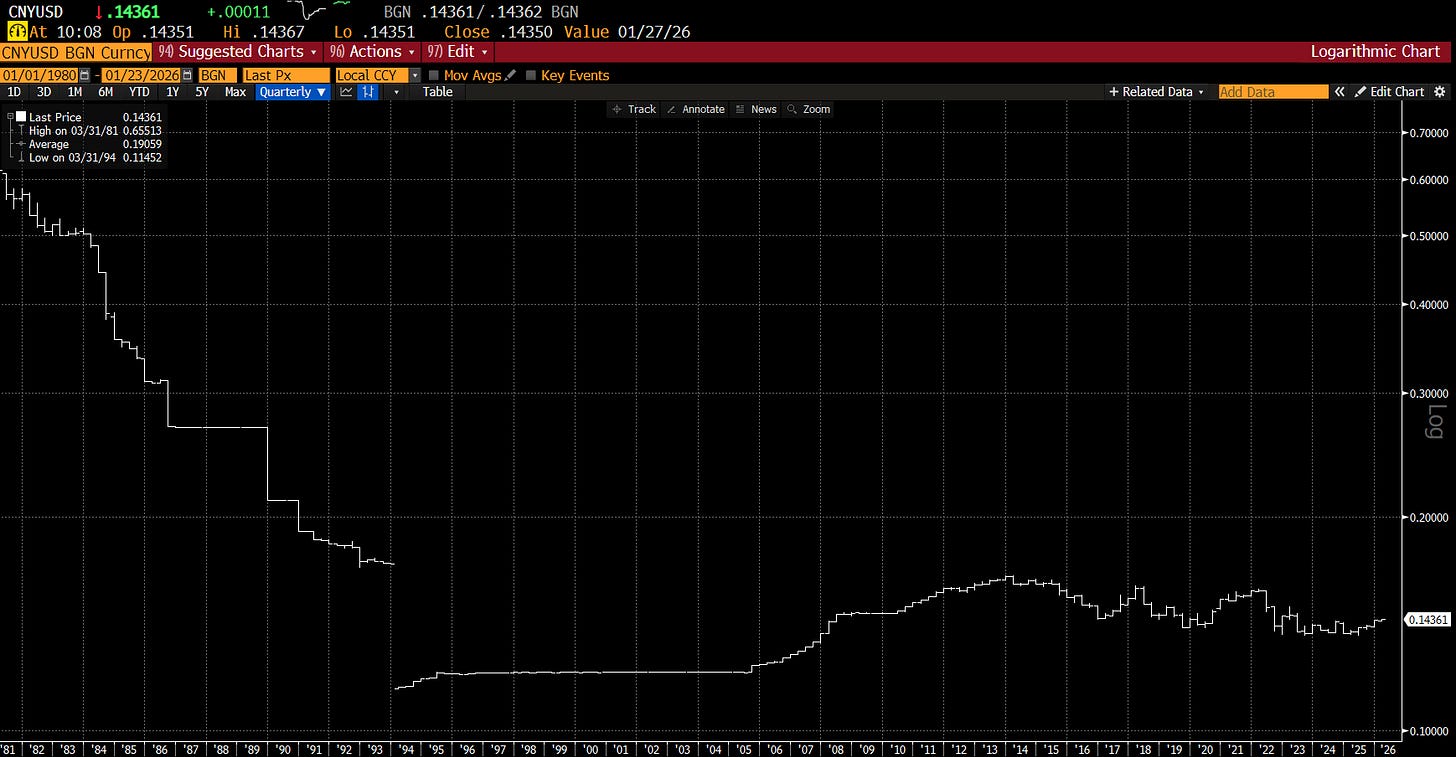Select the 5Y range tab

[x=202, y=92]
